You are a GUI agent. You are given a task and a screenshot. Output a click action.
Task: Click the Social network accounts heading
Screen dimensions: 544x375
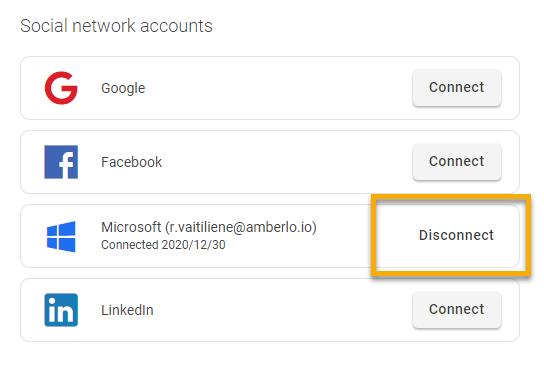point(116,26)
